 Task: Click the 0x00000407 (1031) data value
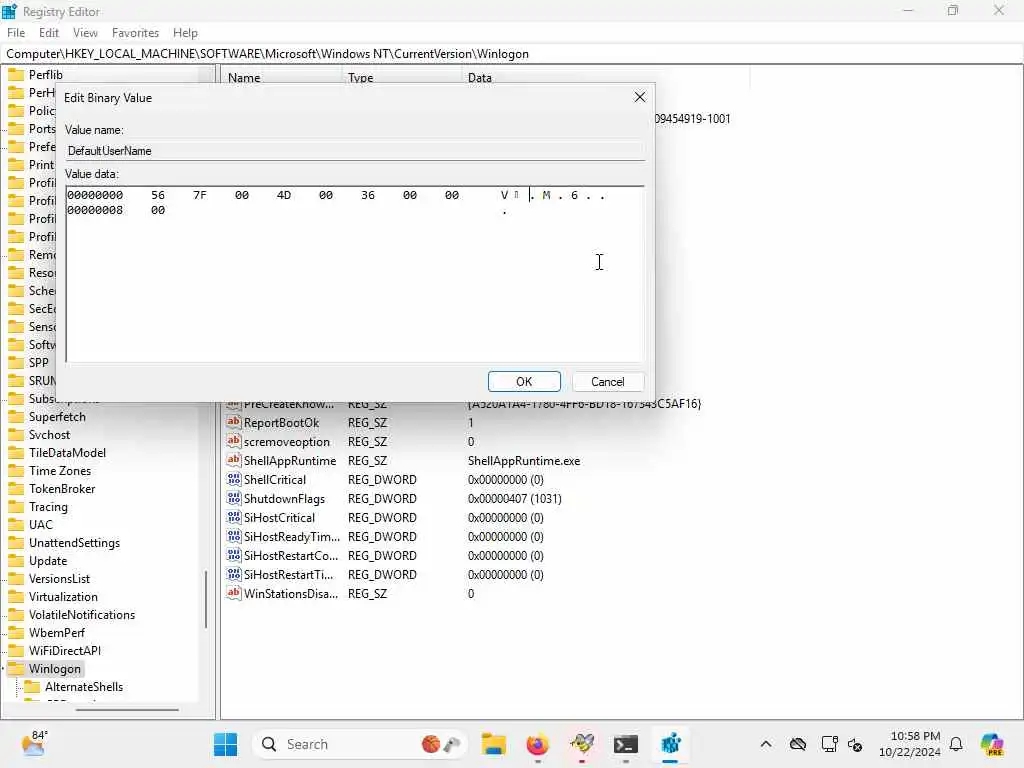[x=515, y=498]
